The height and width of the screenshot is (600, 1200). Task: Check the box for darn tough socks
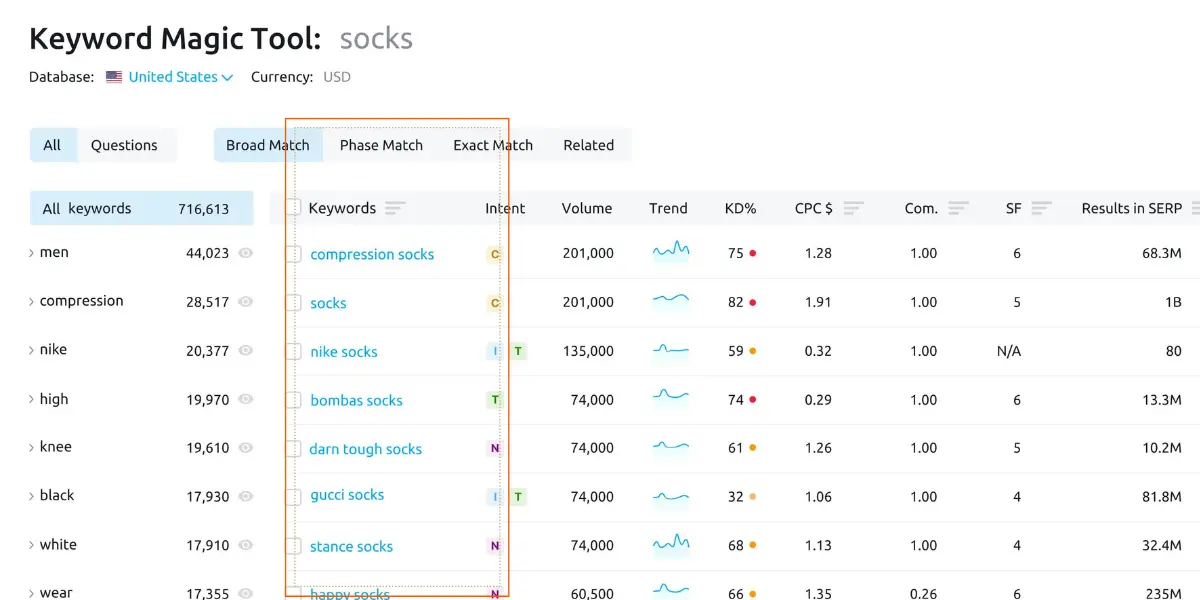point(293,448)
